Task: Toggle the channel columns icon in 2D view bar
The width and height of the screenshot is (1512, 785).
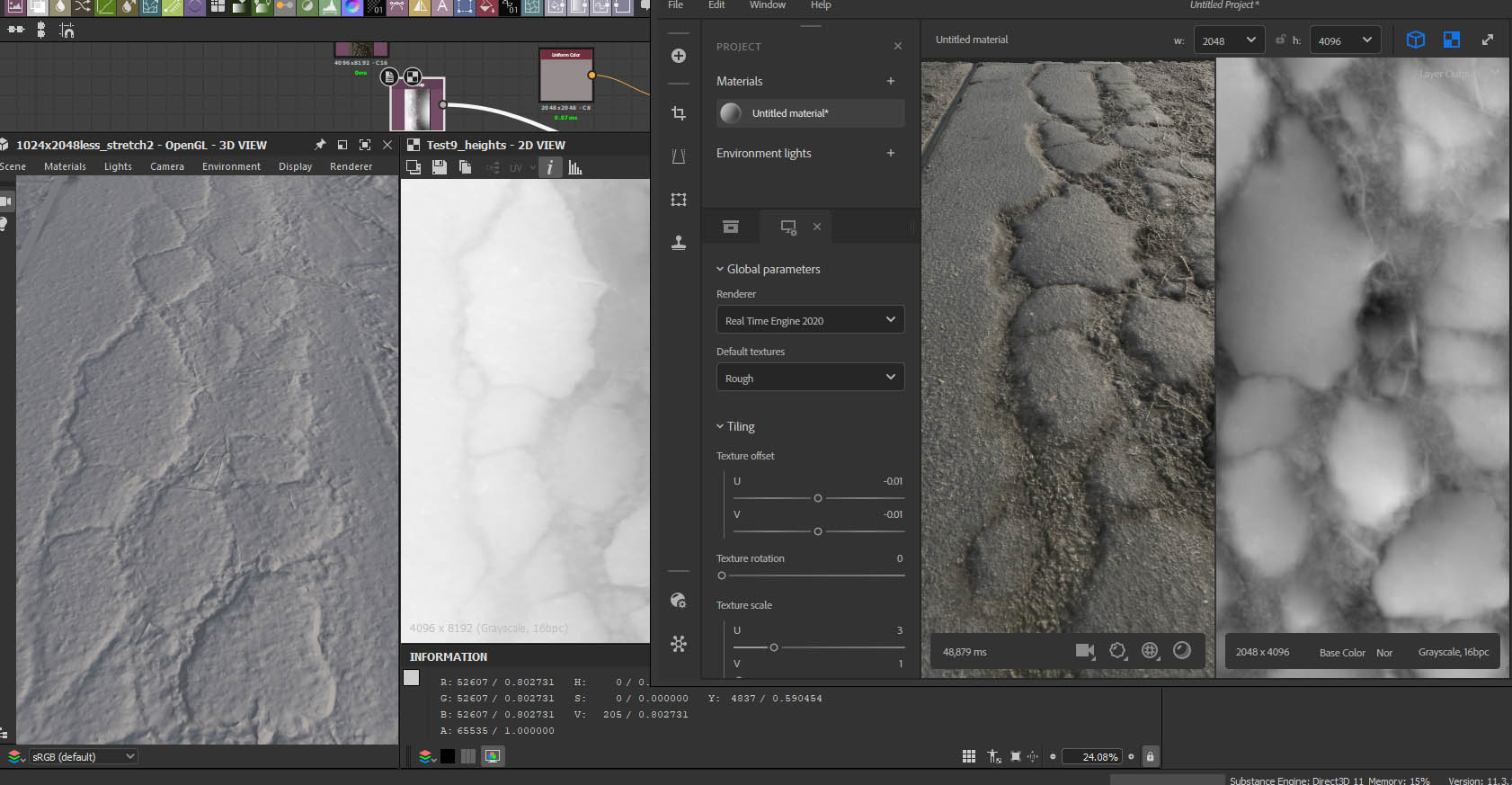Action: point(468,756)
